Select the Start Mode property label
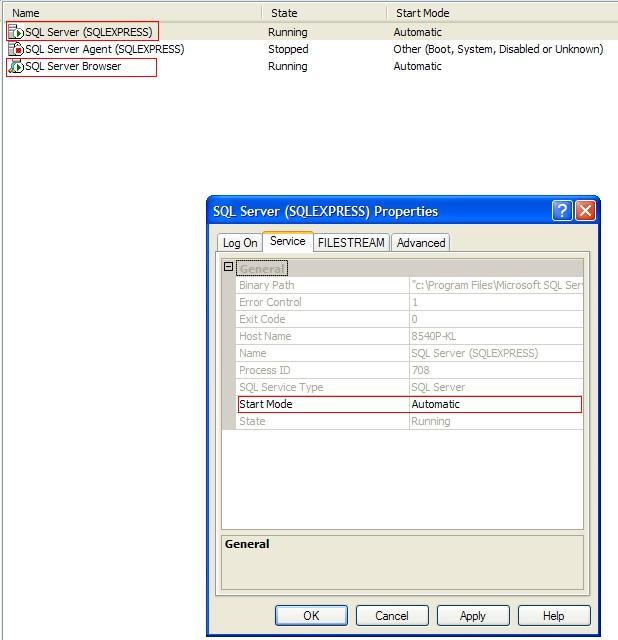This screenshot has width=618, height=640. pyautogui.click(x=266, y=404)
